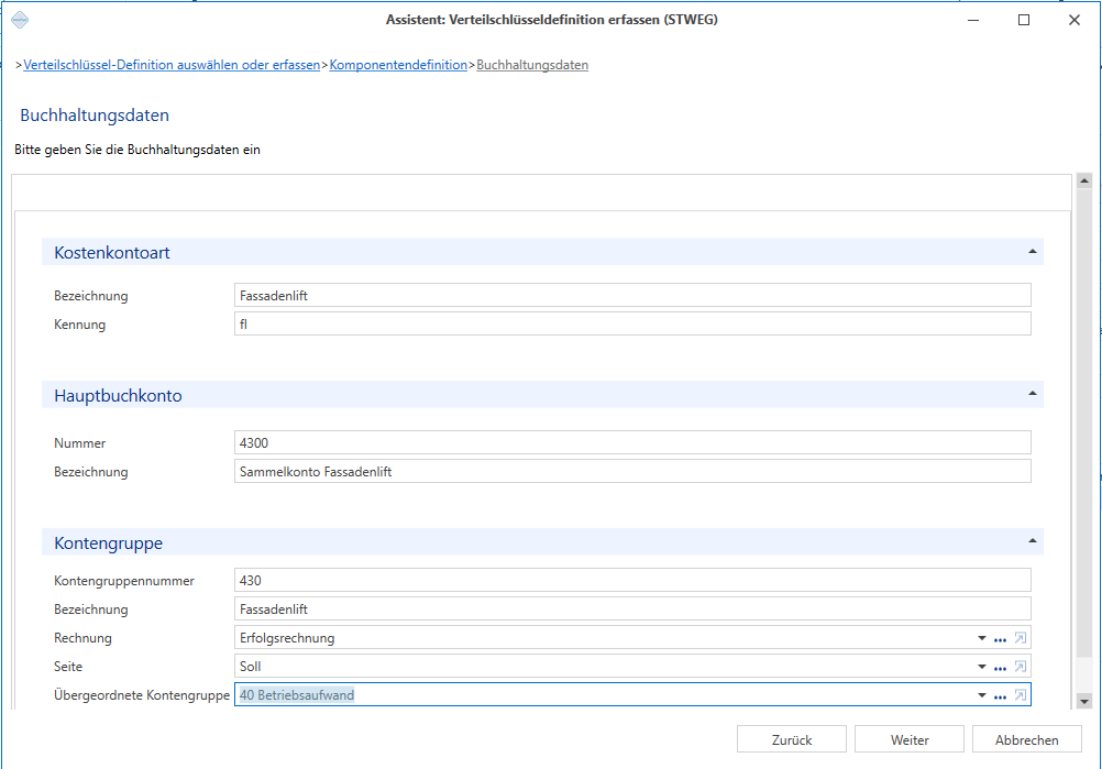This screenshot has width=1102, height=769.
Task: Click the Buchhaltungsdaten page heading
Action: pos(95,115)
